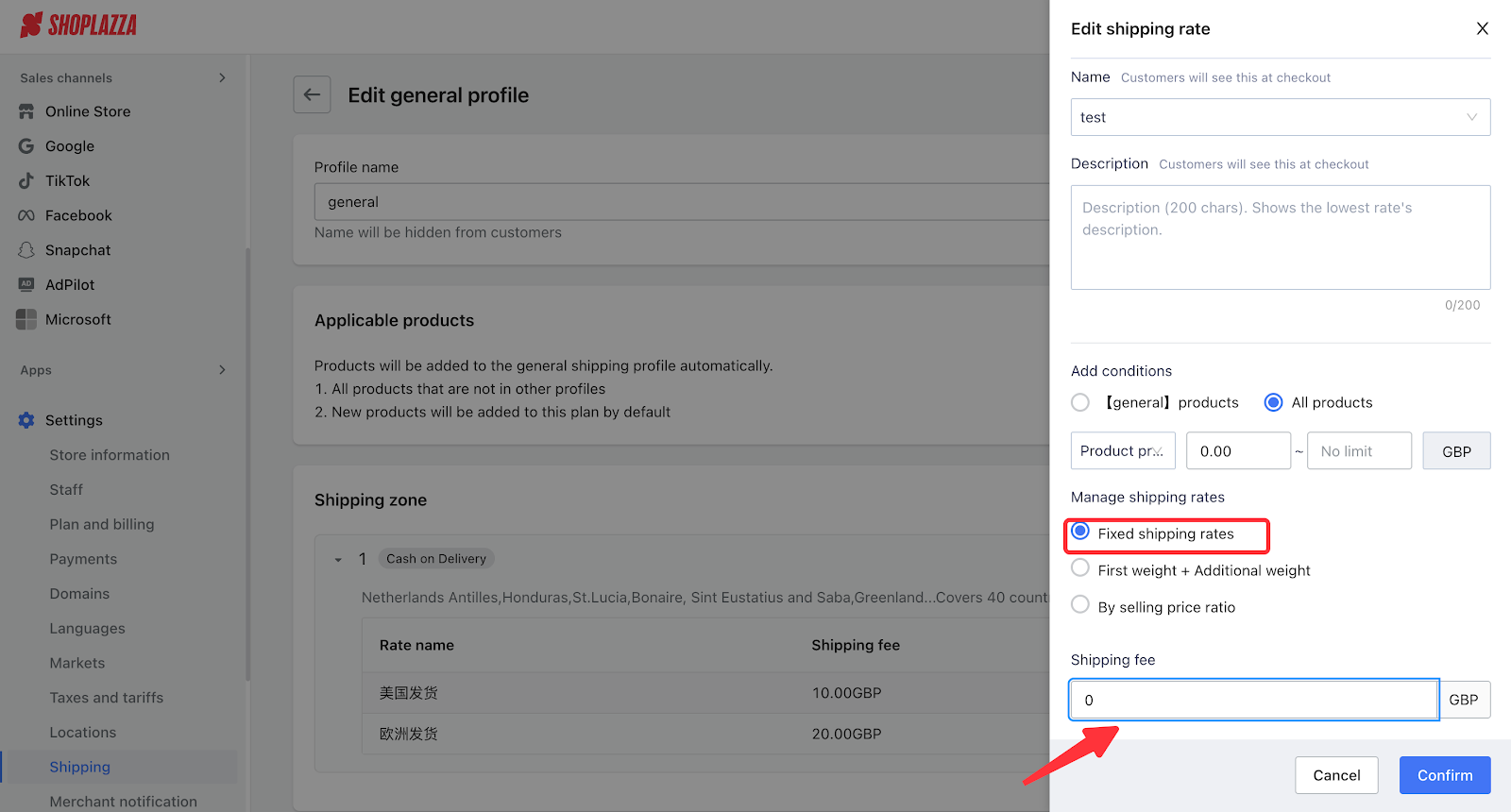Go to Taxes and tariffs settings
Screen dimensions: 1511x812
[x=107, y=698]
